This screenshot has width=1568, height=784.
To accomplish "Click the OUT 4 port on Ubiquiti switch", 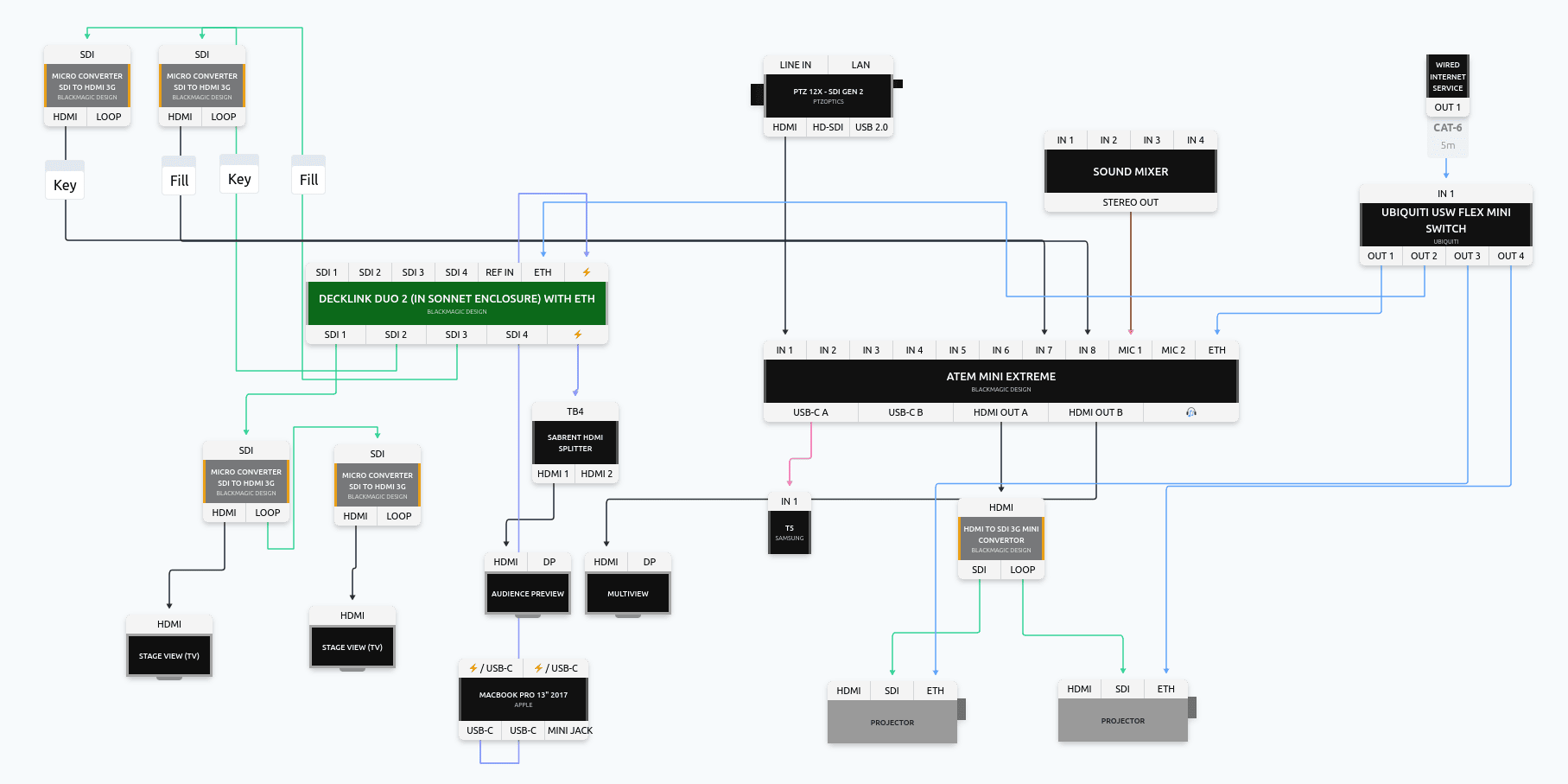I will pyautogui.click(x=1511, y=256).
